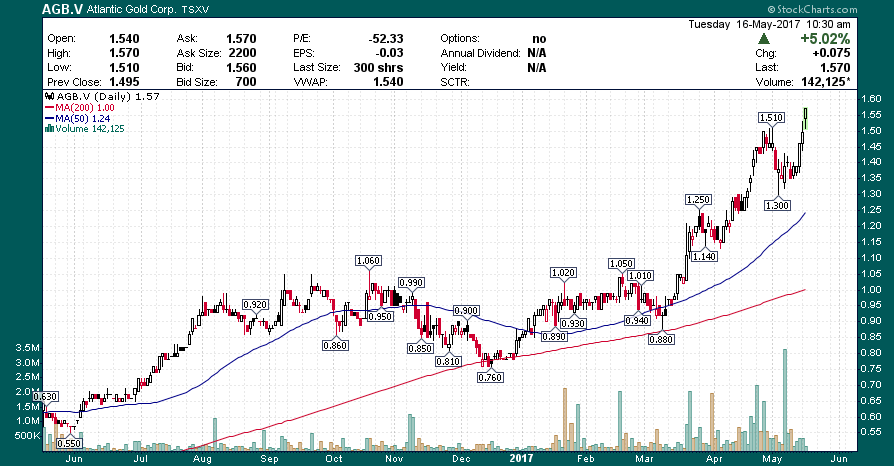Click the 0.880 price label
Image resolution: width=894 pixels, height=466 pixels.
(x=661, y=339)
